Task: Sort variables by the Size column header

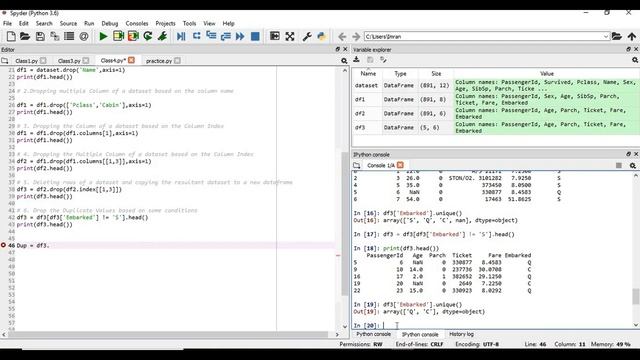Action: 436,73
